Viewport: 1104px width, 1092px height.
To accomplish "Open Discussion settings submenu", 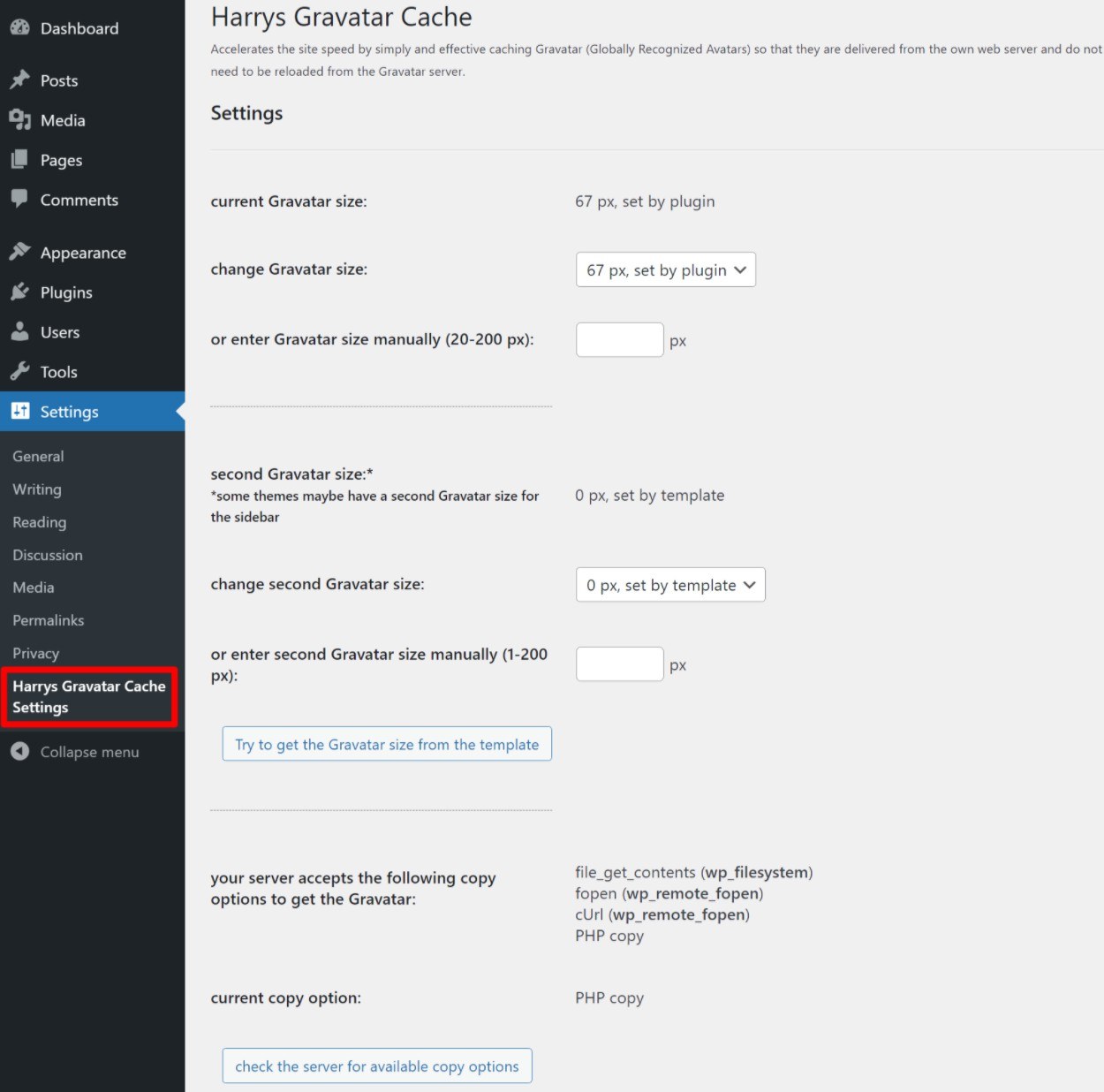I will pyautogui.click(x=48, y=555).
